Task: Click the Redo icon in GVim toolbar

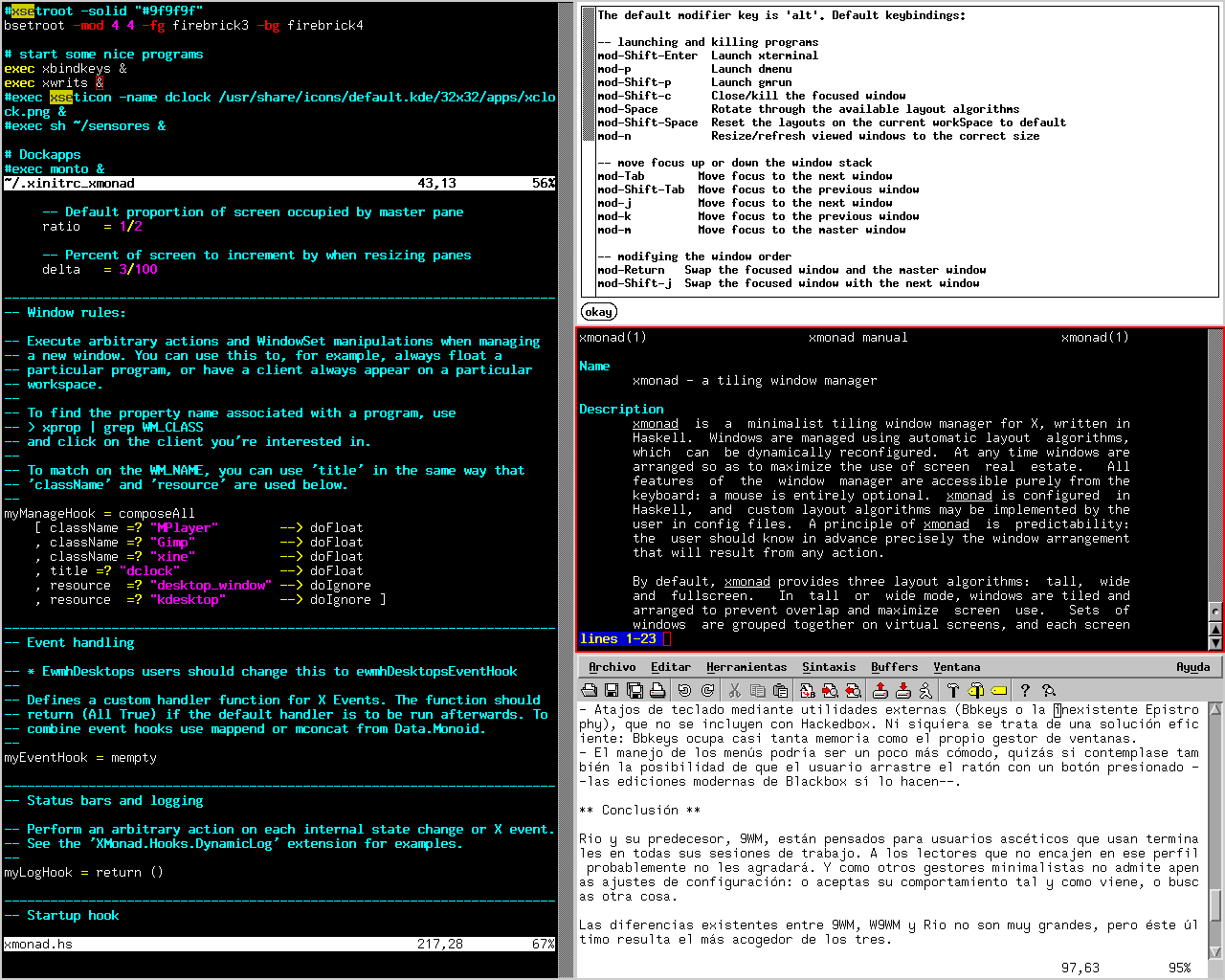Action: pyautogui.click(x=707, y=690)
